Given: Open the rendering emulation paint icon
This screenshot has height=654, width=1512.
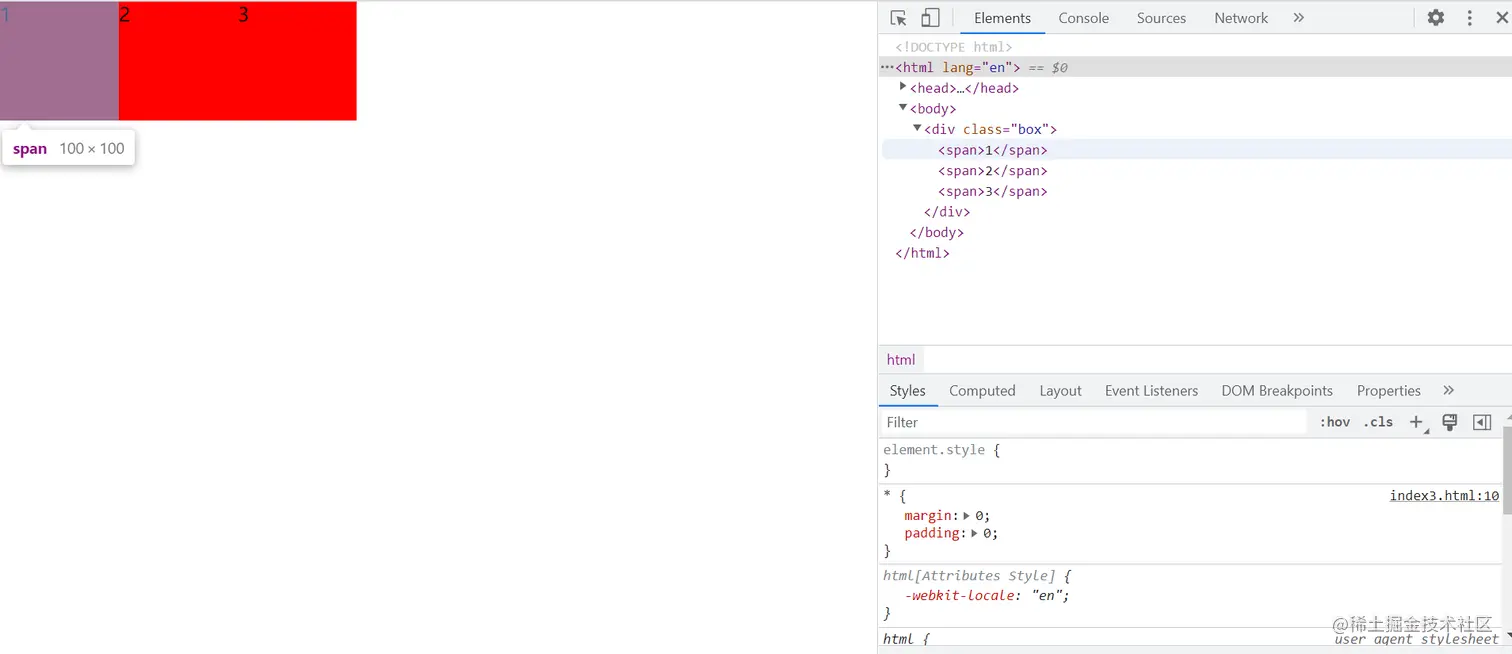Looking at the screenshot, I should [1449, 422].
